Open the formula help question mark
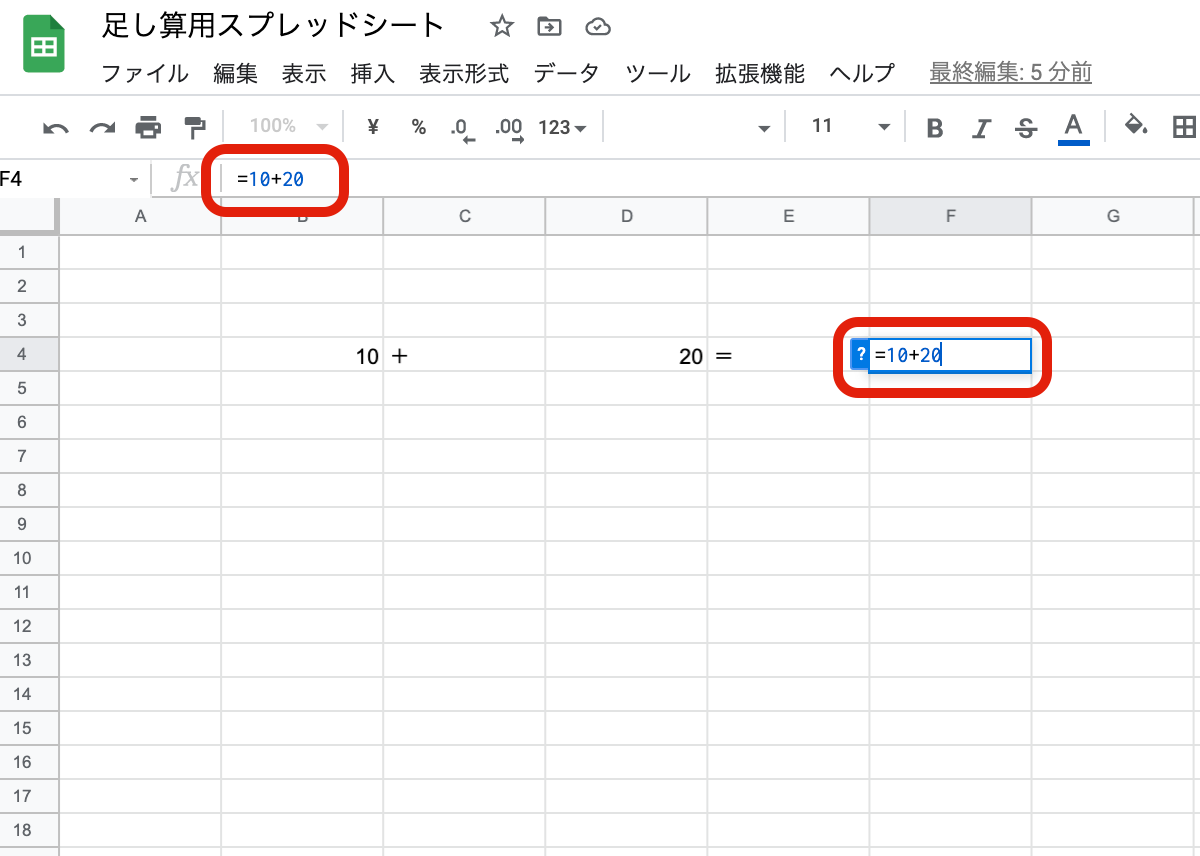Screen dimensions: 1200x856 point(861,354)
